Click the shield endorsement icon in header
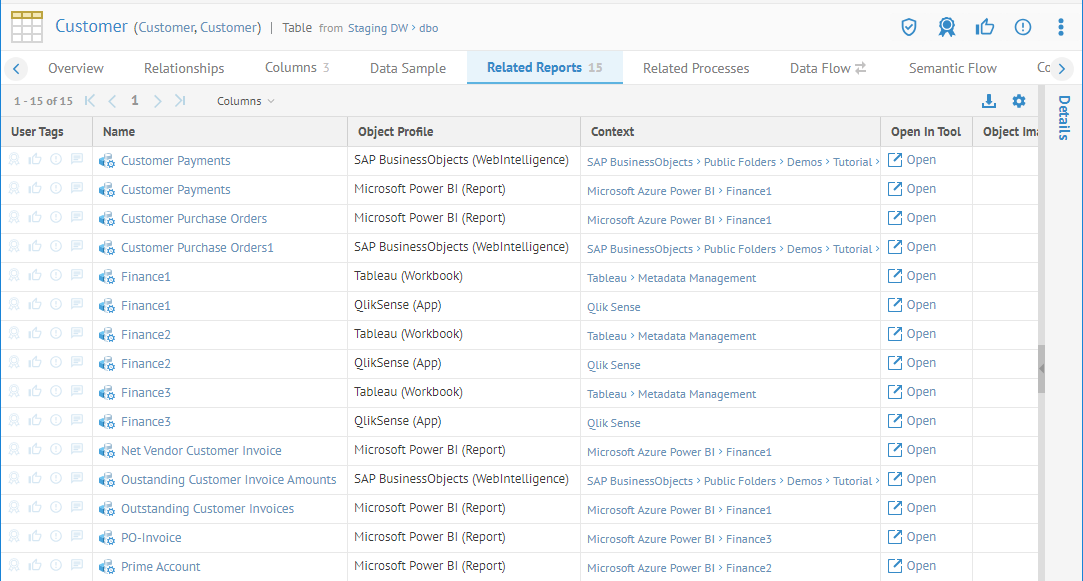The height and width of the screenshot is (581, 1083). (x=908, y=27)
